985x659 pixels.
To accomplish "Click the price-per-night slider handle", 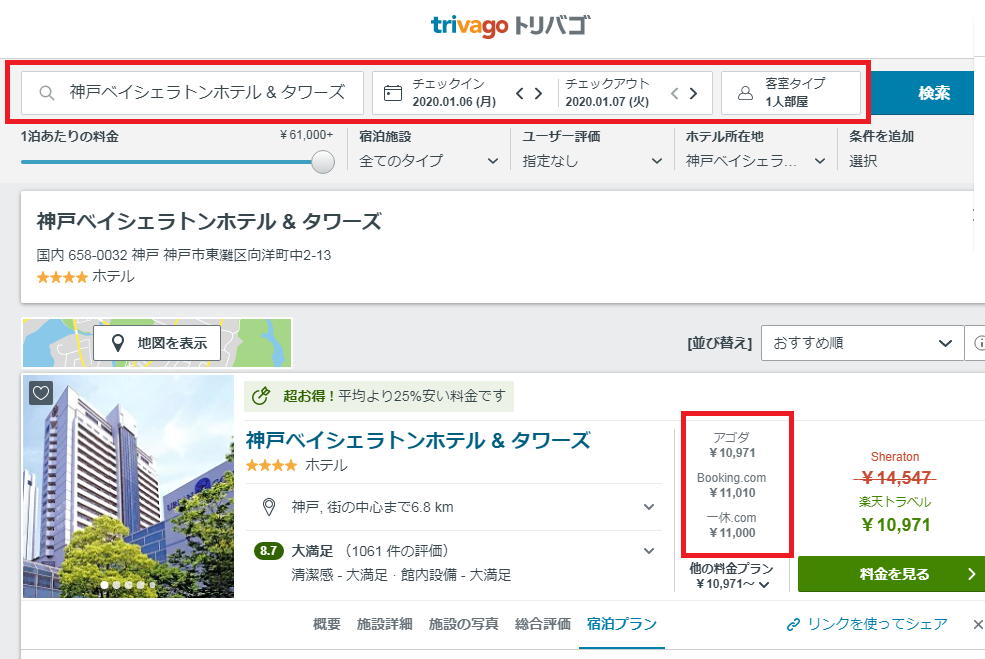I will click(x=323, y=162).
